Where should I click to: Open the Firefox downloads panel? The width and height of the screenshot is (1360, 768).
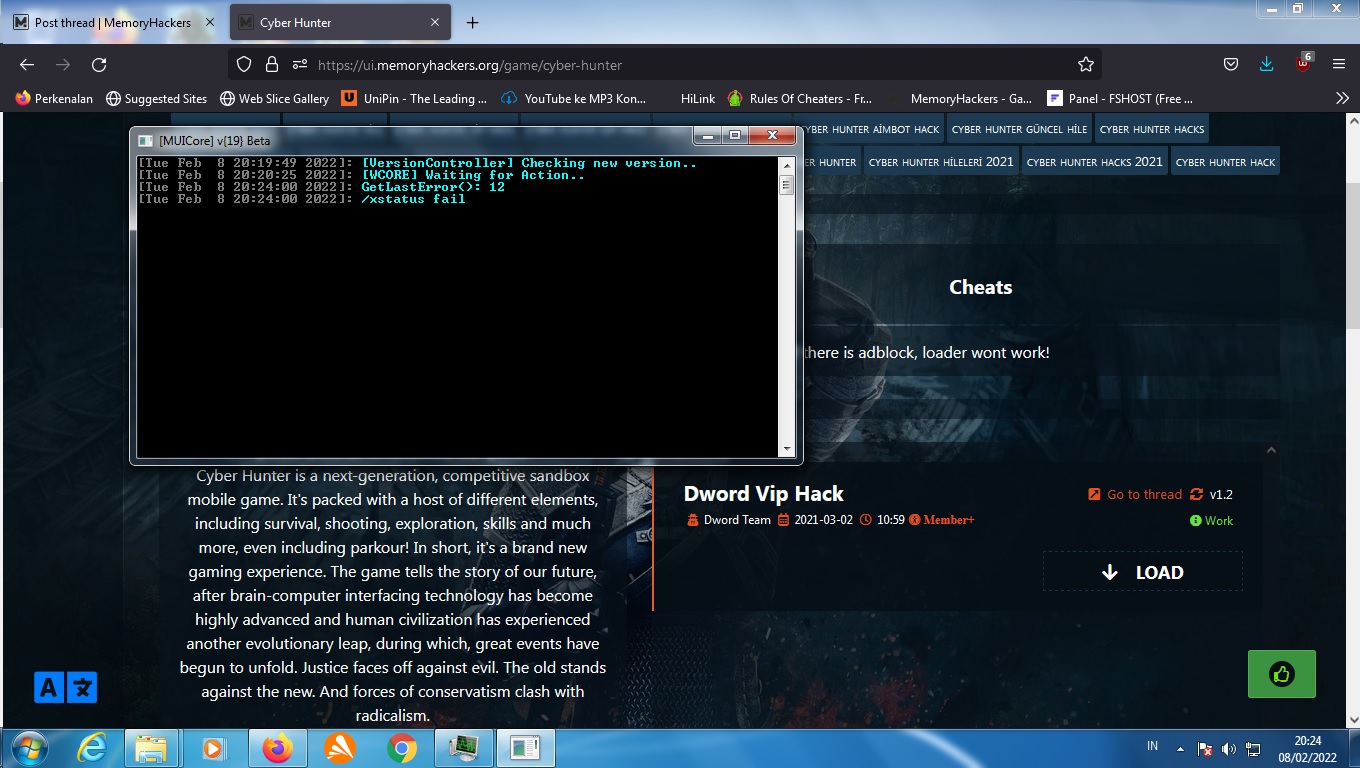click(1266, 64)
